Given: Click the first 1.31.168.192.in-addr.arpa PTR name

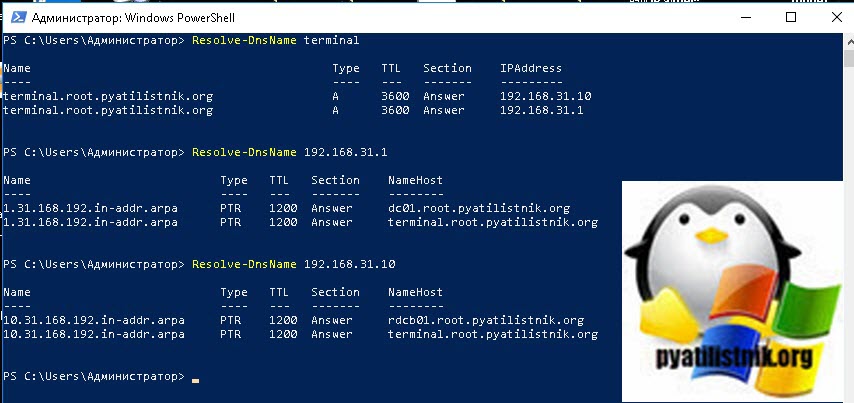Looking at the screenshot, I should pyautogui.click(x=90, y=208).
